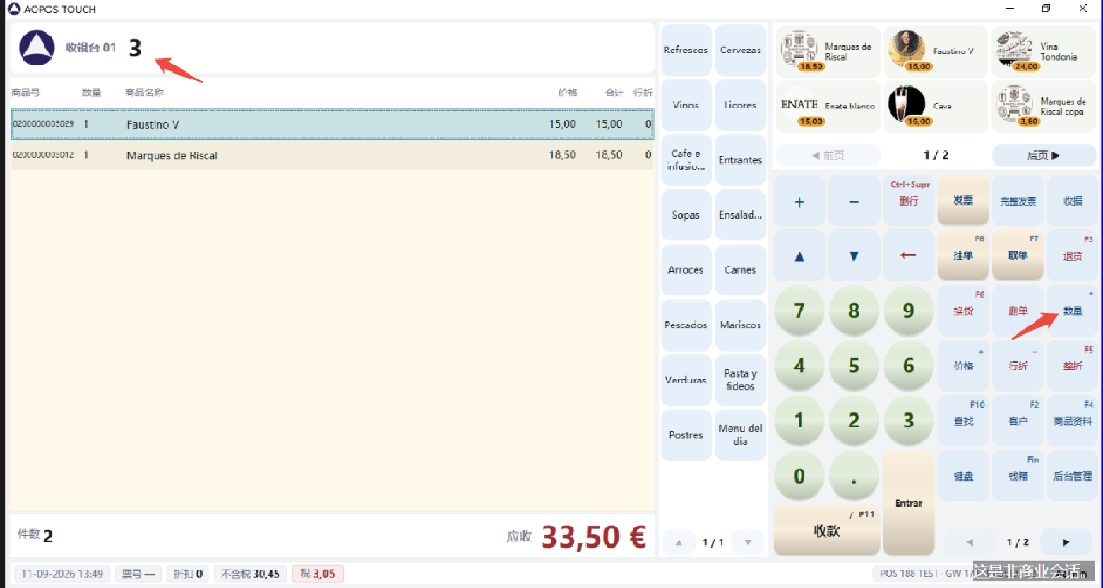Open the Postres category
The height and width of the screenshot is (588, 1103).
point(686,435)
